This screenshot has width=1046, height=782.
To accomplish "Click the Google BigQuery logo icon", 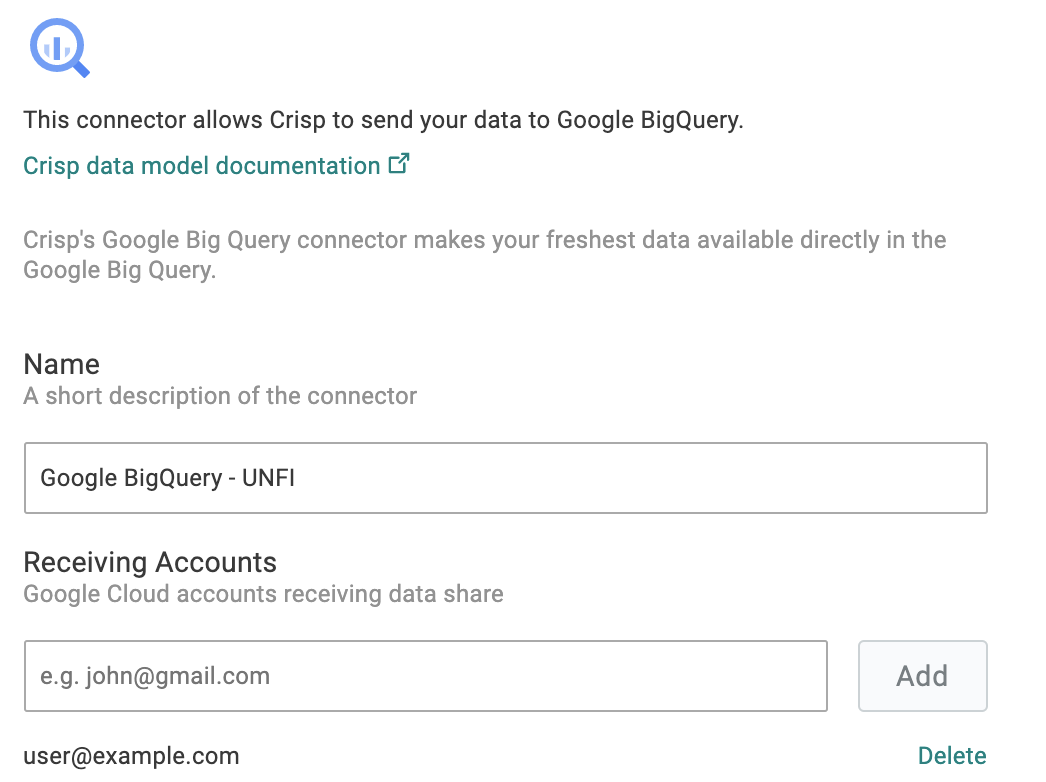I will (59, 47).
